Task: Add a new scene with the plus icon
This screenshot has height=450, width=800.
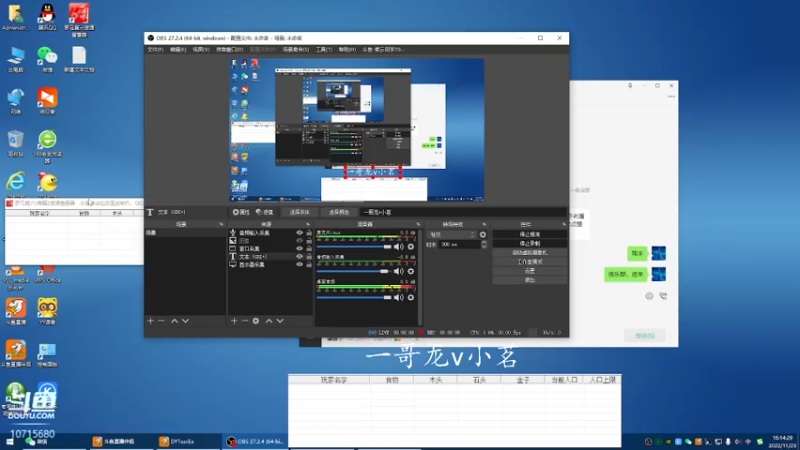Action: [x=151, y=321]
